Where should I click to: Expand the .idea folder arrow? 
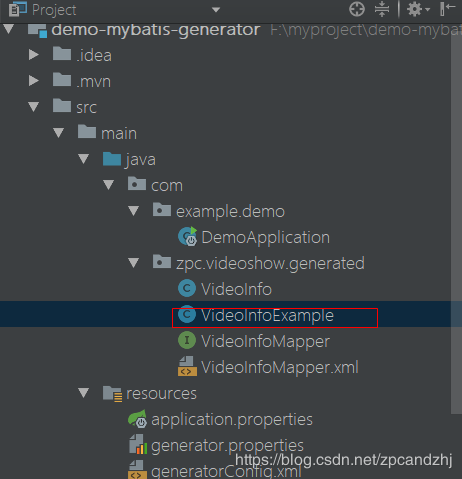pyautogui.click(x=34, y=55)
